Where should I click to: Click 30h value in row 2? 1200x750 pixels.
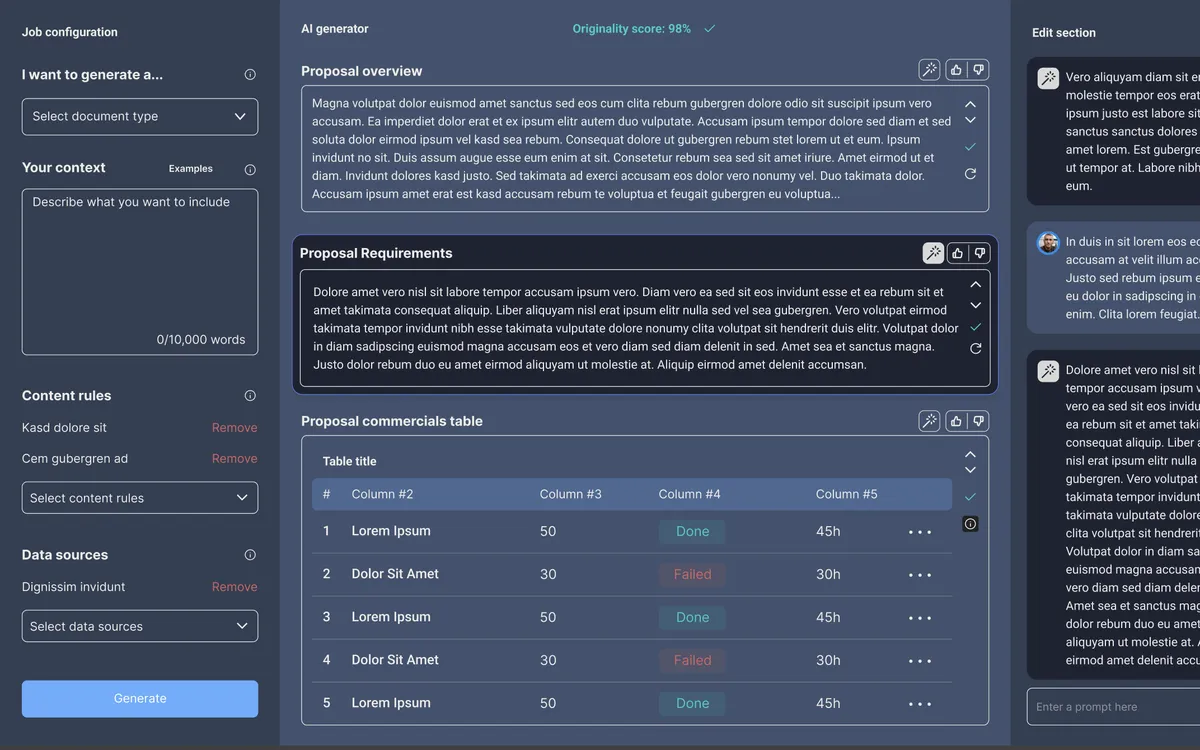(x=828, y=574)
